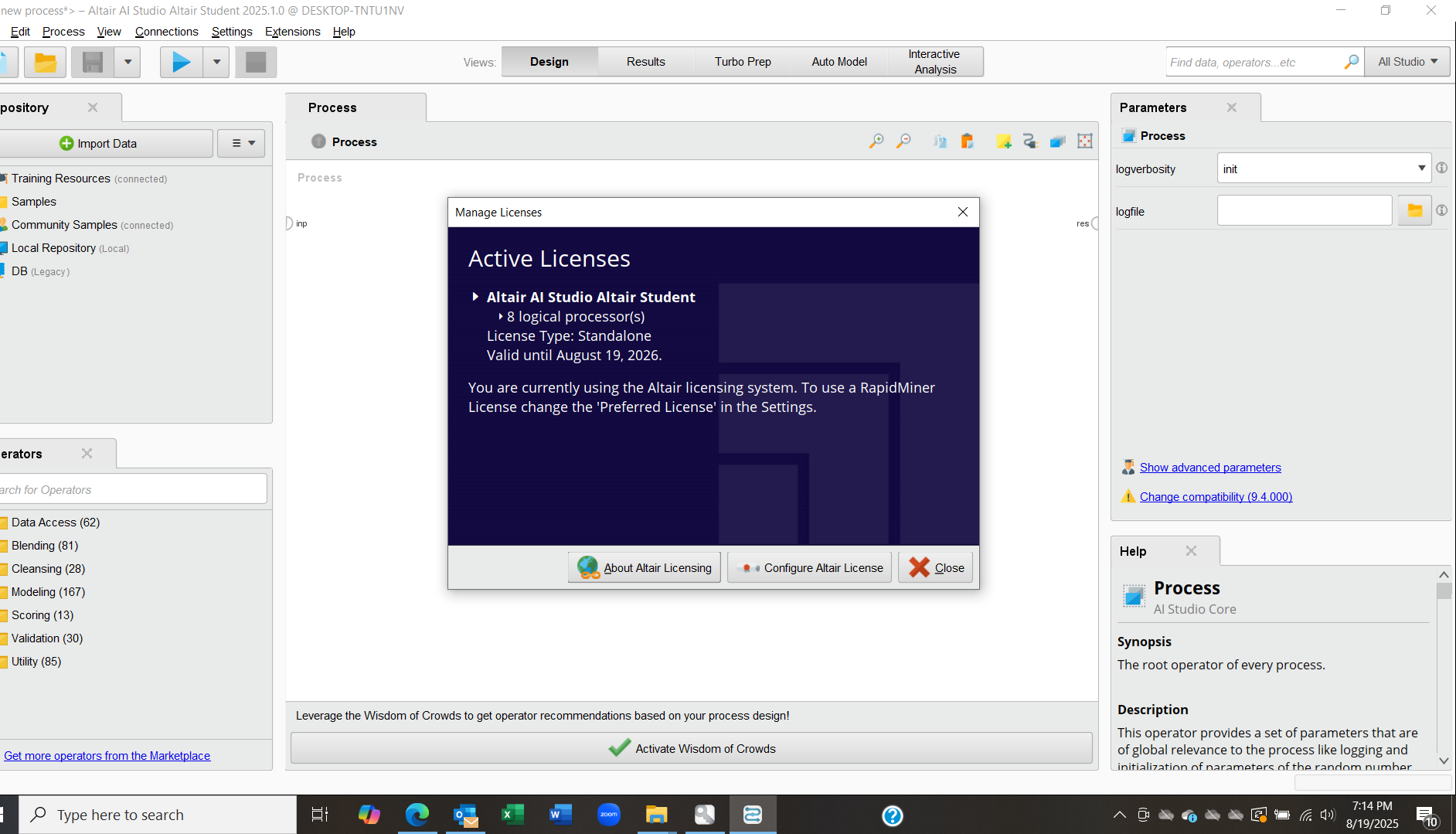Open the save options dropdown arrow
1456x834 pixels.
(x=128, y=62)
